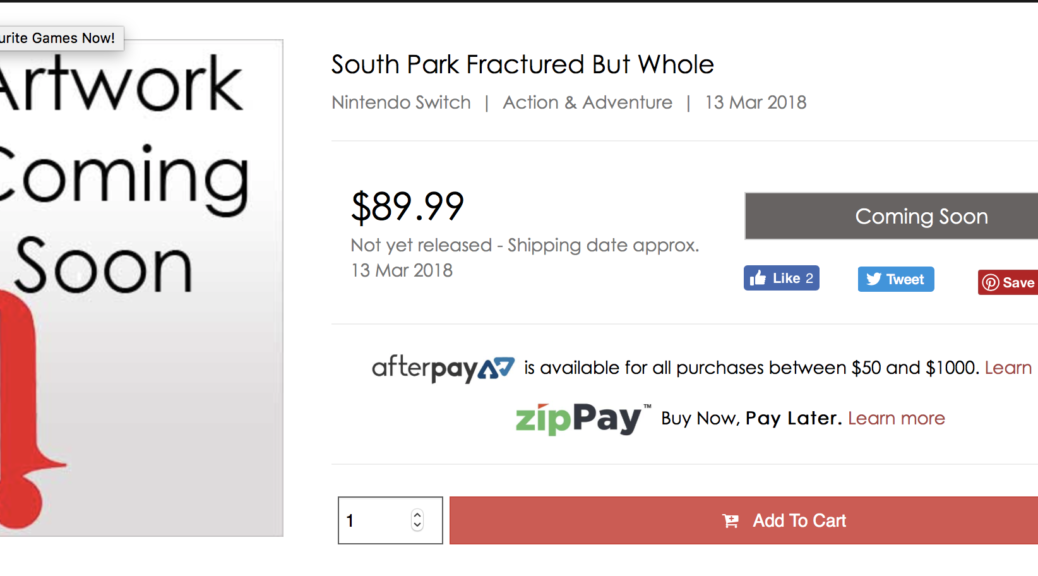The width and height of the screenshot is (1038, 576).
Task: Open the zipPay Learn more link
Action: point(896,418)
